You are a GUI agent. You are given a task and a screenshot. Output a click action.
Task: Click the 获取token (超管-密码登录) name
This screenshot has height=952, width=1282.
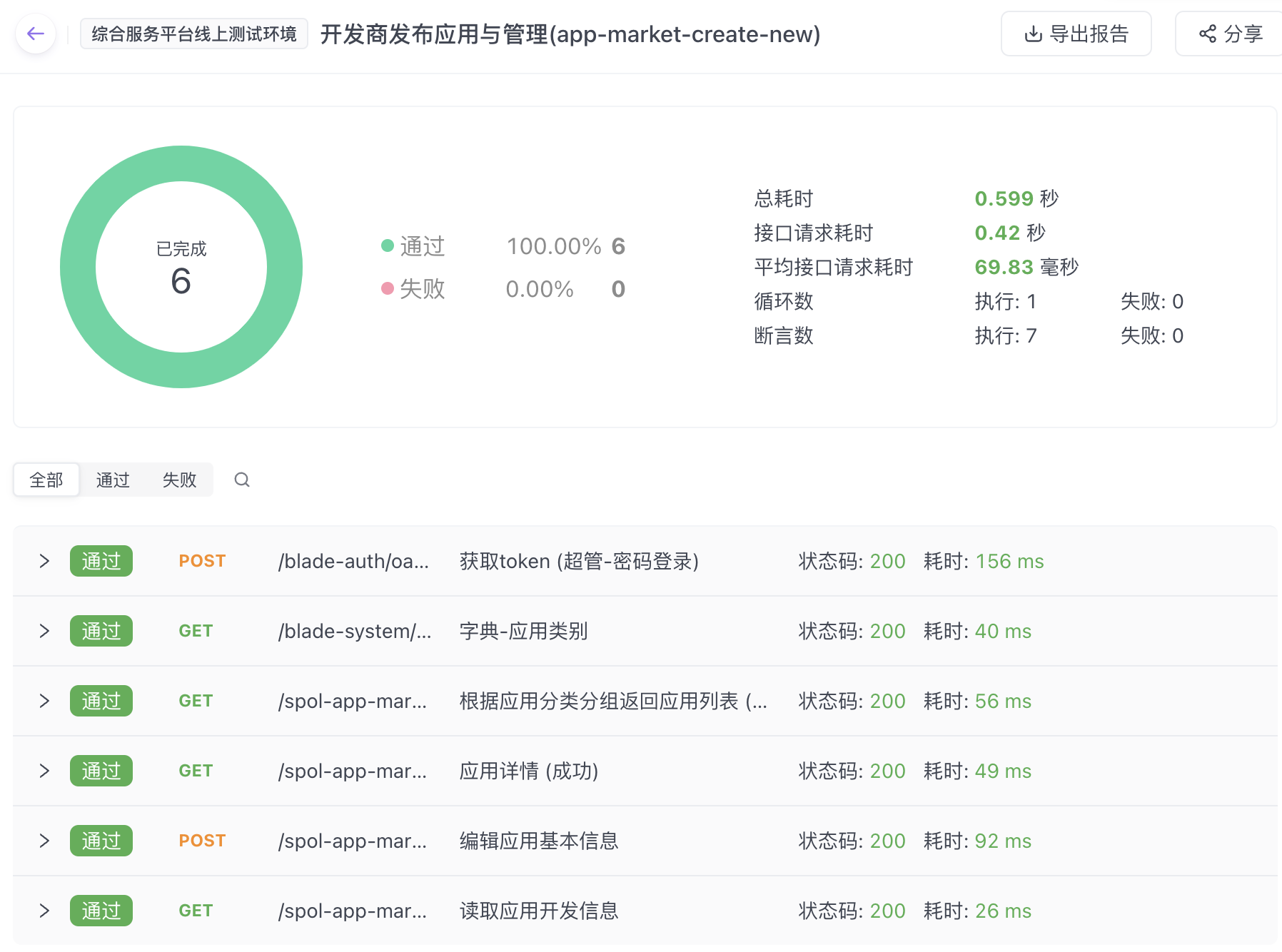coord(579,561)
